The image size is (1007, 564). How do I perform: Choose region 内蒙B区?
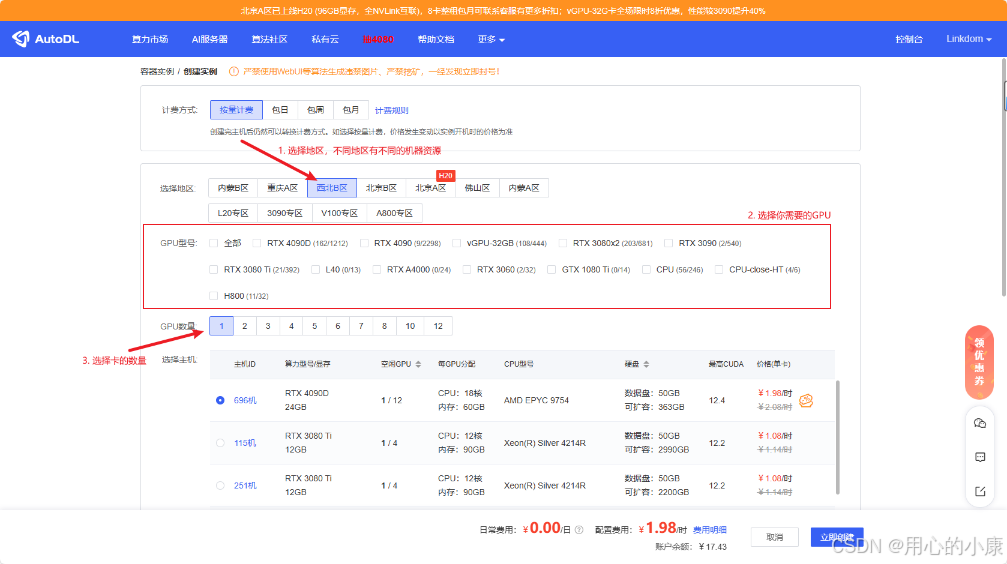coord(233,188)
